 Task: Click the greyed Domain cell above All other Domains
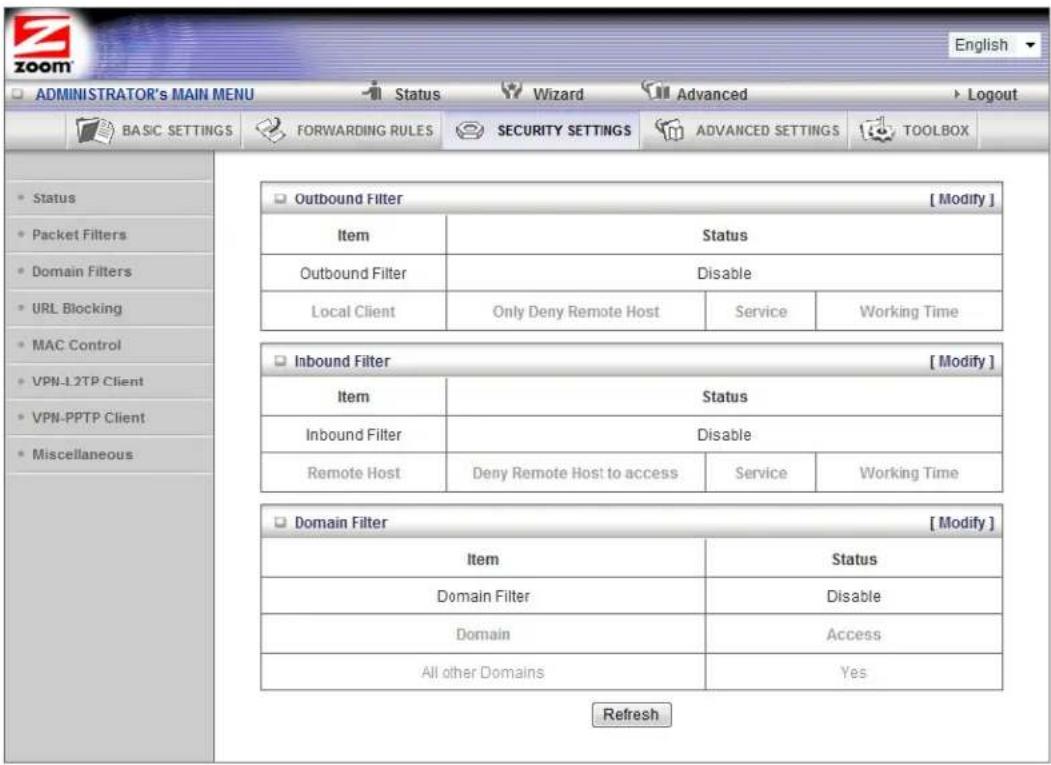pos(483,635)
